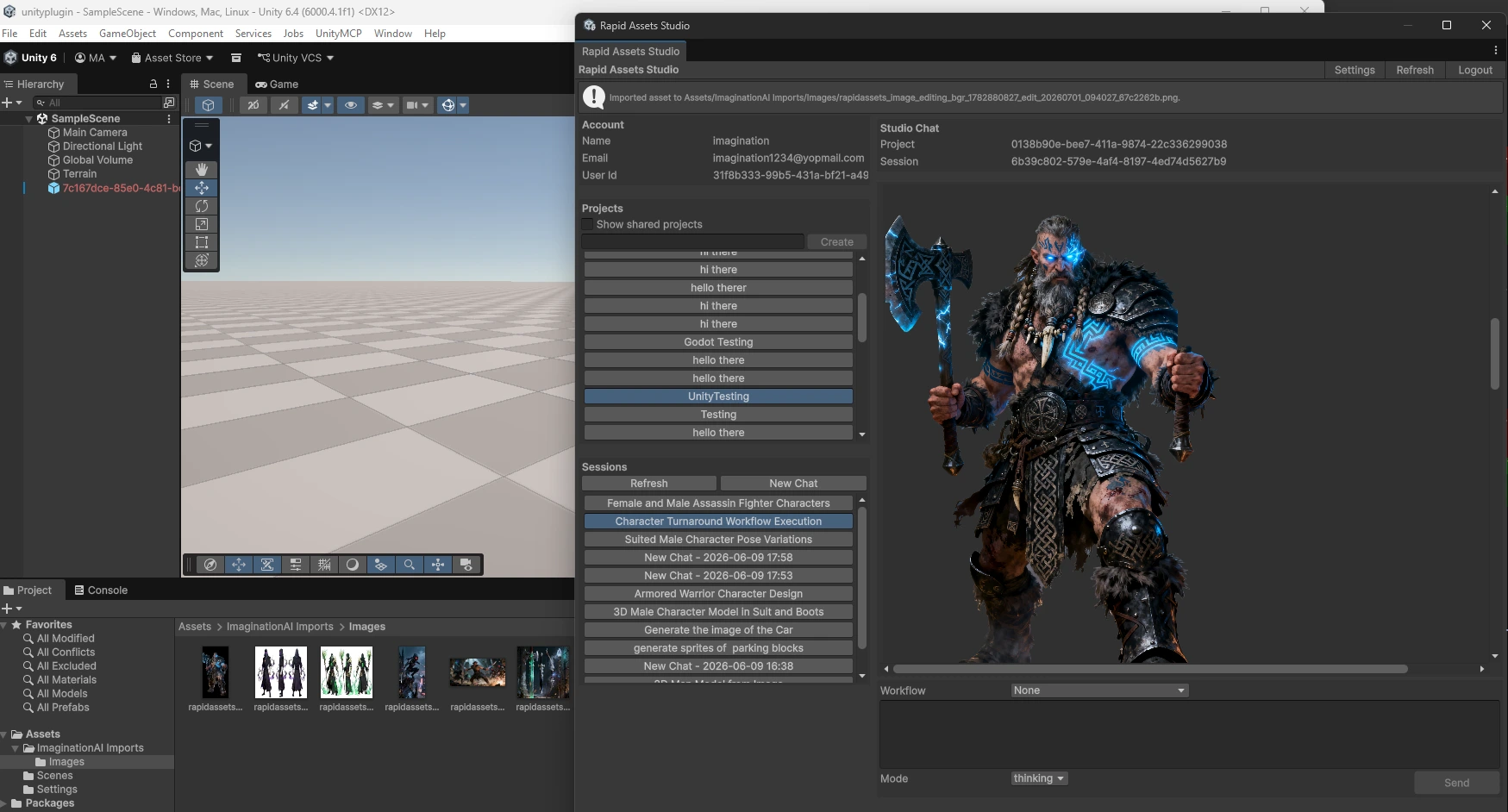Select the Rotate tool in Scene toolbar
1508x812 pixels.
pos(202,206)
